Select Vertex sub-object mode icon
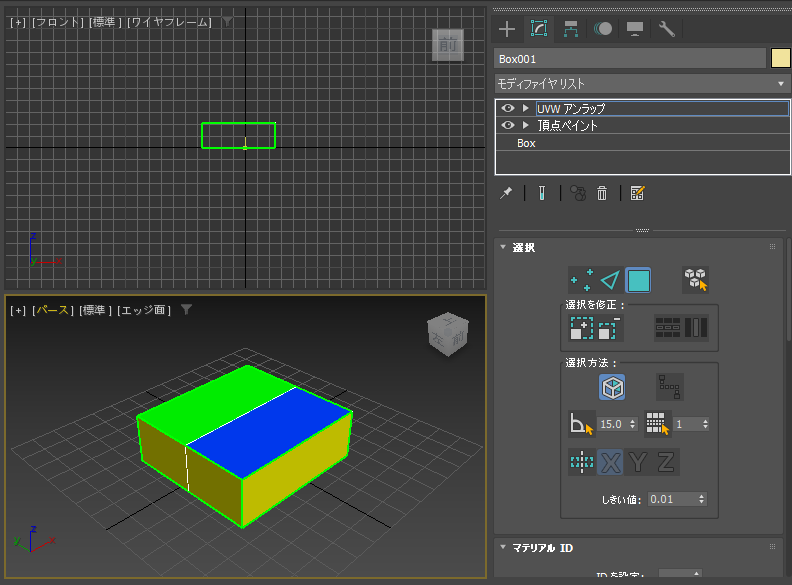792x585 pixels. point(581,280)
